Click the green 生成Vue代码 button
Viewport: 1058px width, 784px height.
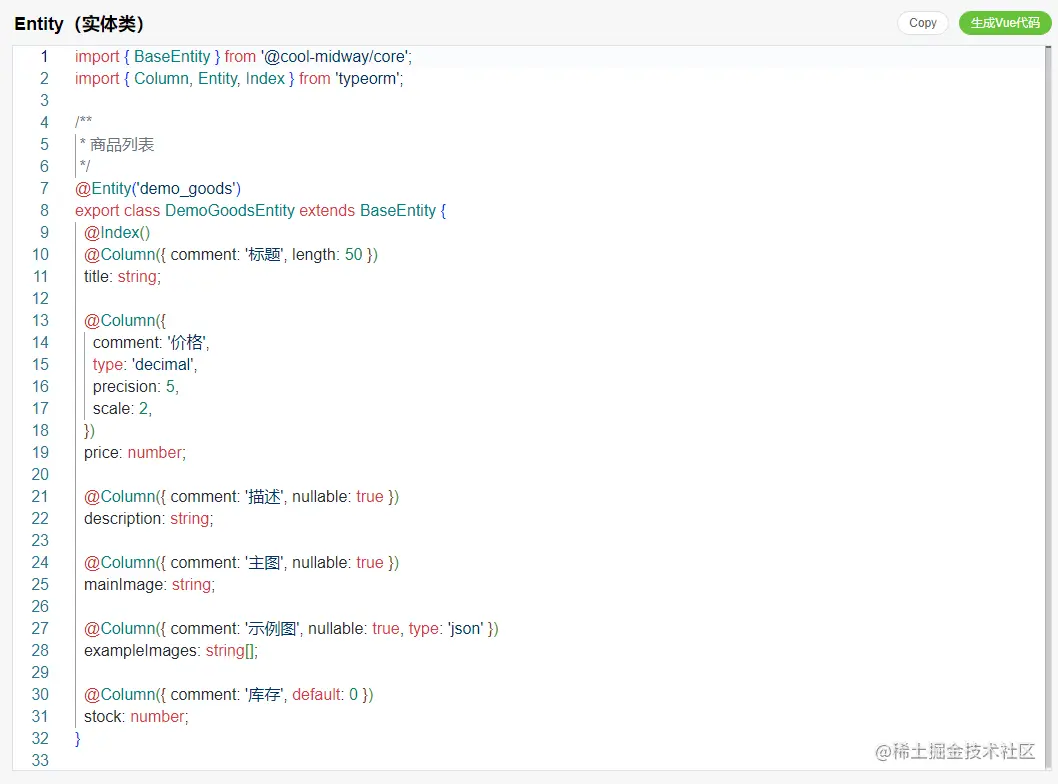pos(1005,23)
